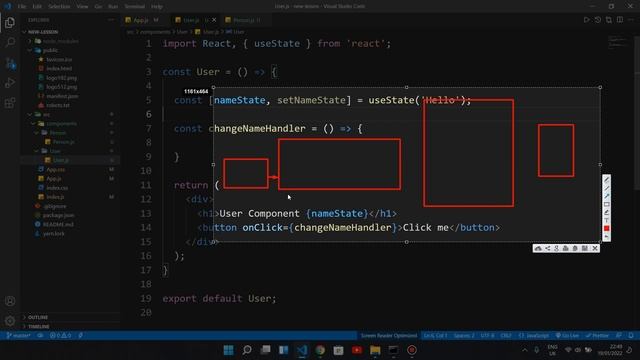Image resolution: width=640 pixels, height=360 pixels.
Task: Click Prettier in status bar
Action: pos(597,336)
